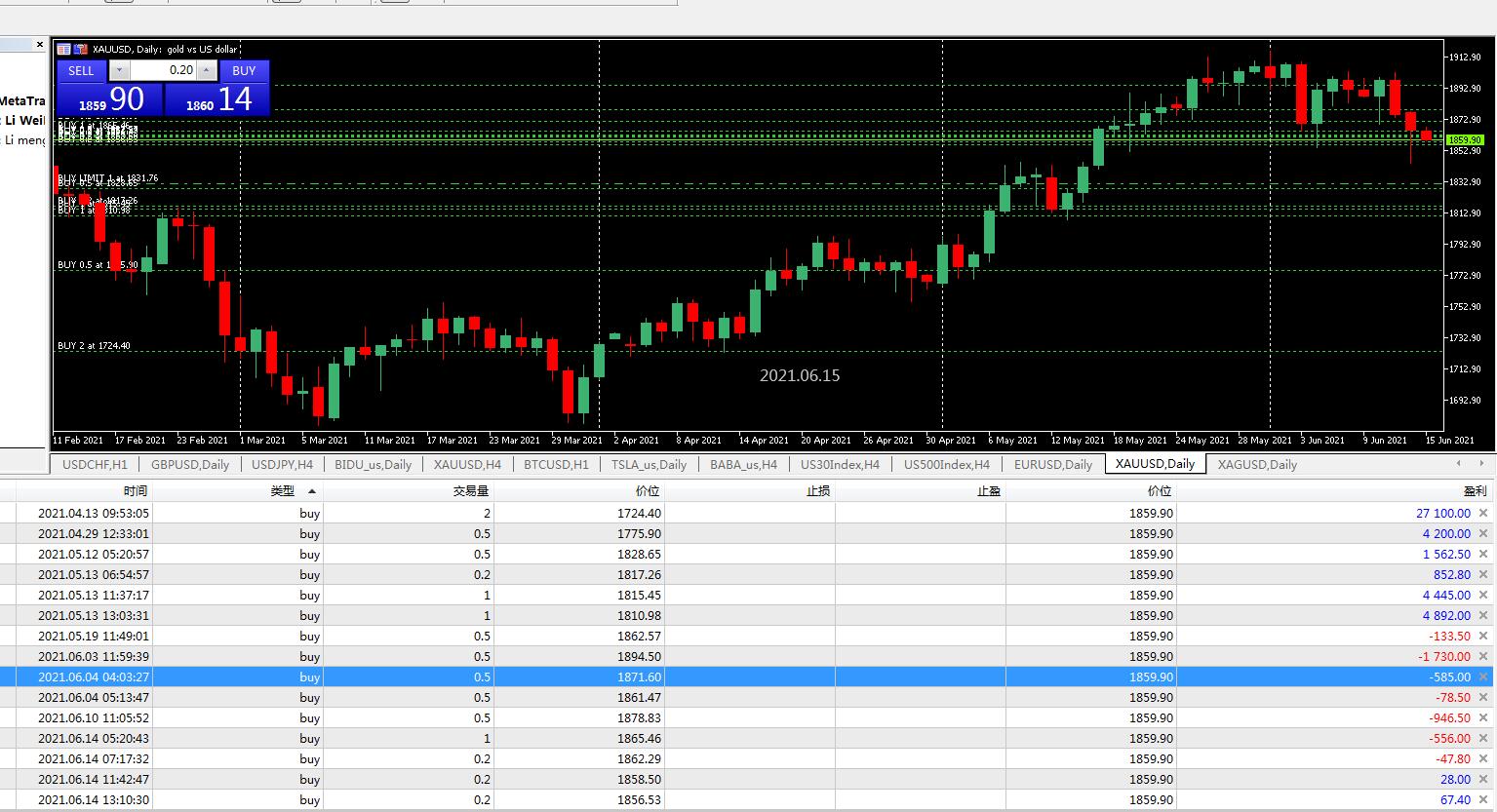Show the US30Index,H4 chart tab
This screenshot has width=1497, height=812.
[841, 464]
